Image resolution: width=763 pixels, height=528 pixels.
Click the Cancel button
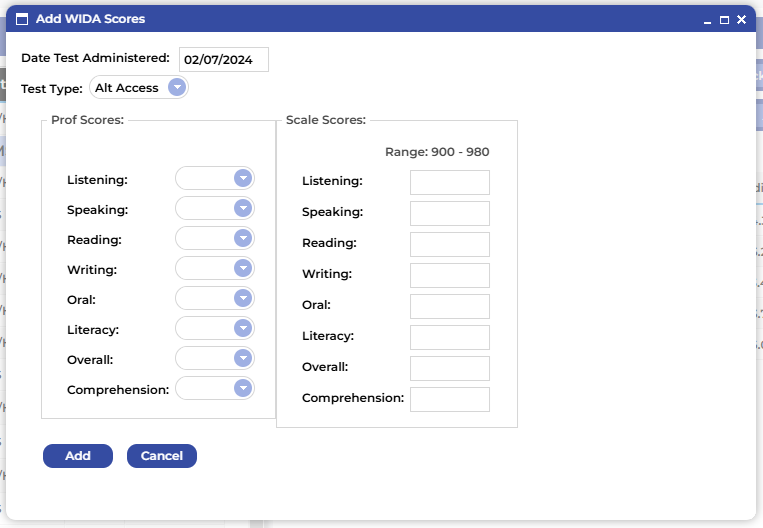(162, 456)
